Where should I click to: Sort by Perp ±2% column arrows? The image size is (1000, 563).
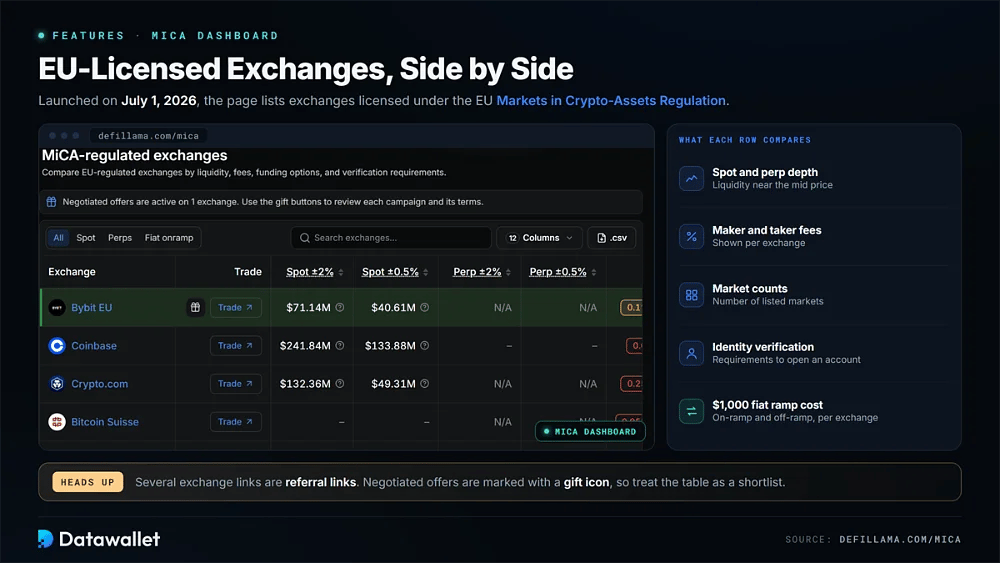click(508, 272)
